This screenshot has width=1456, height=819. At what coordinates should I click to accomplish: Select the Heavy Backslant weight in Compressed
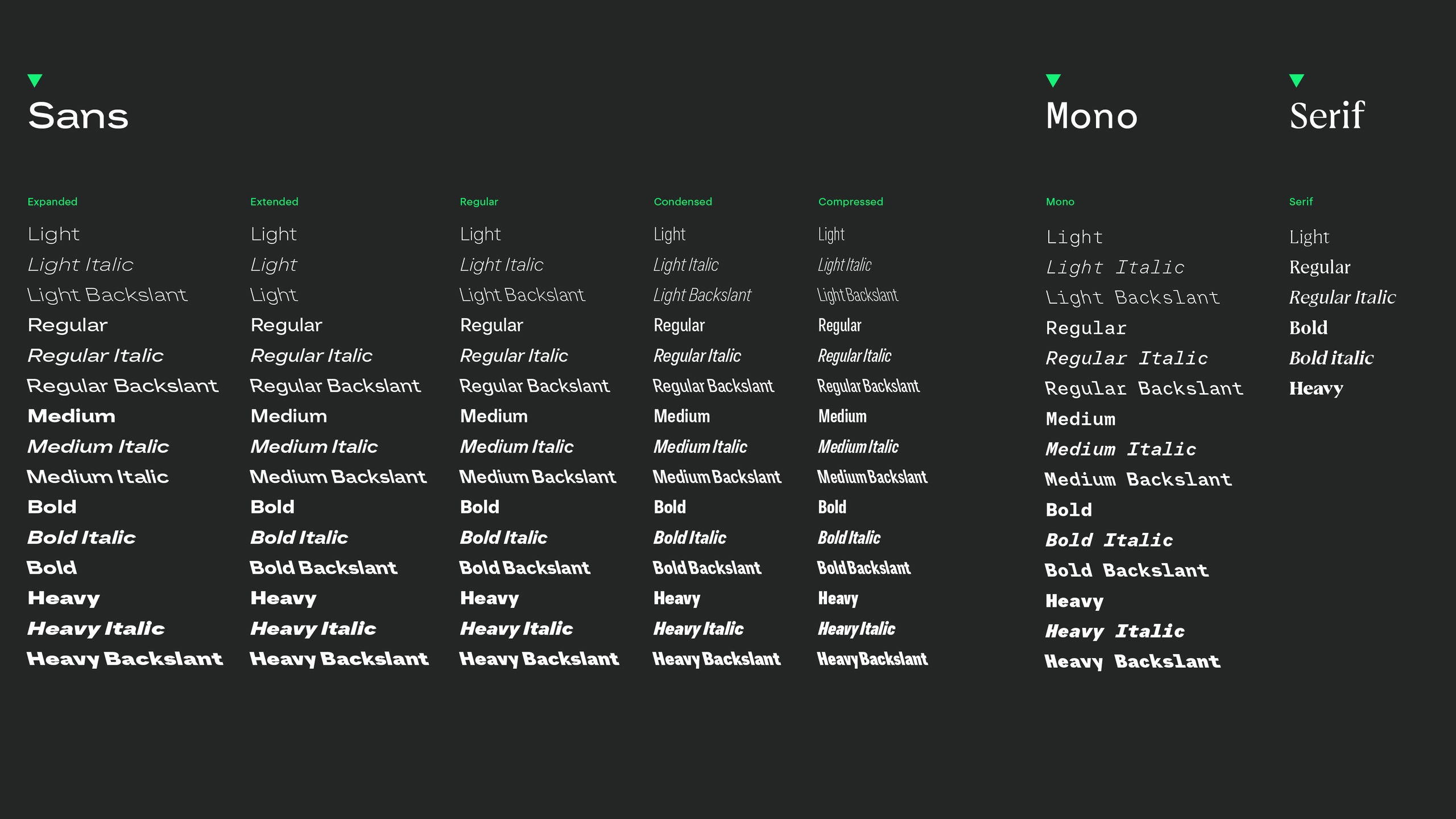[873, 658]
